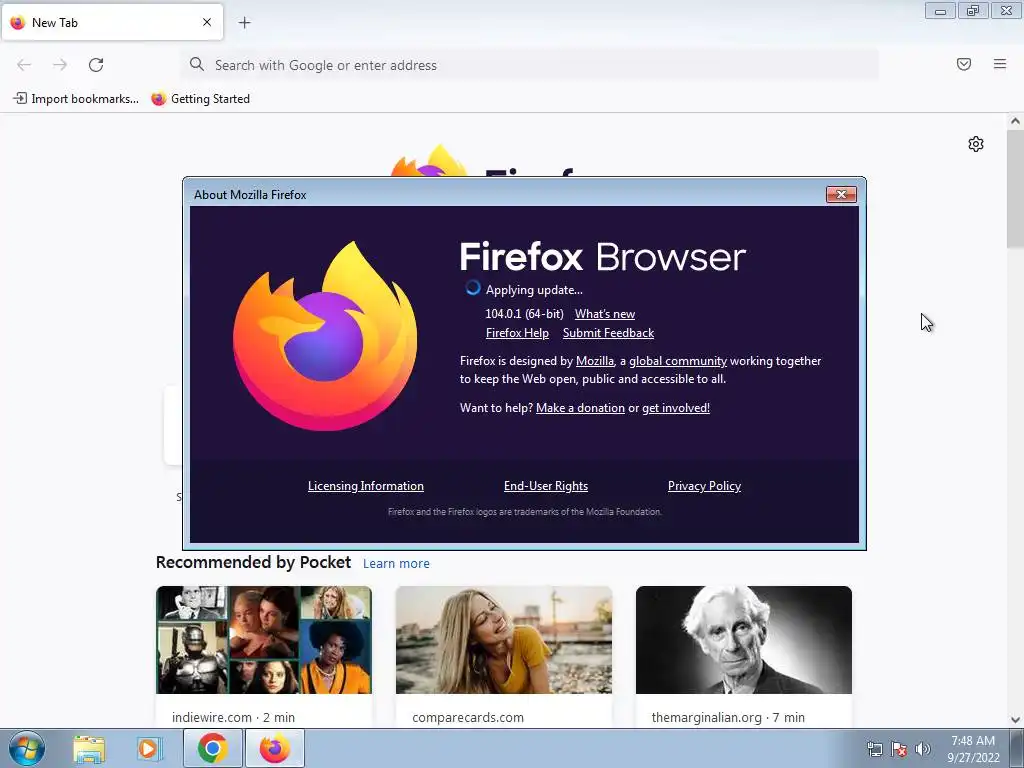Launch Windows Media Player from taskbar

point(149,749)
